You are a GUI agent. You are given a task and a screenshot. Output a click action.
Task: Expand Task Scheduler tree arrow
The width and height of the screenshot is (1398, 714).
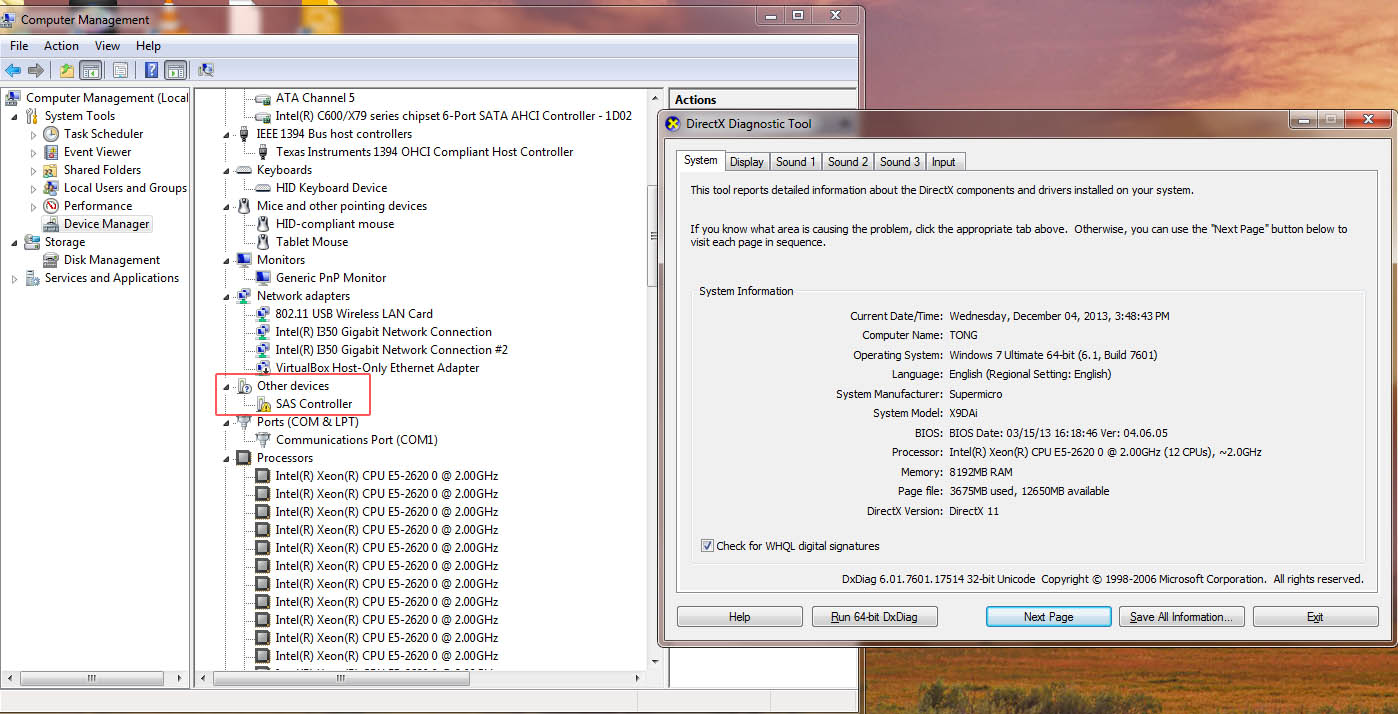pyautogui.click(x=33, y=134)
